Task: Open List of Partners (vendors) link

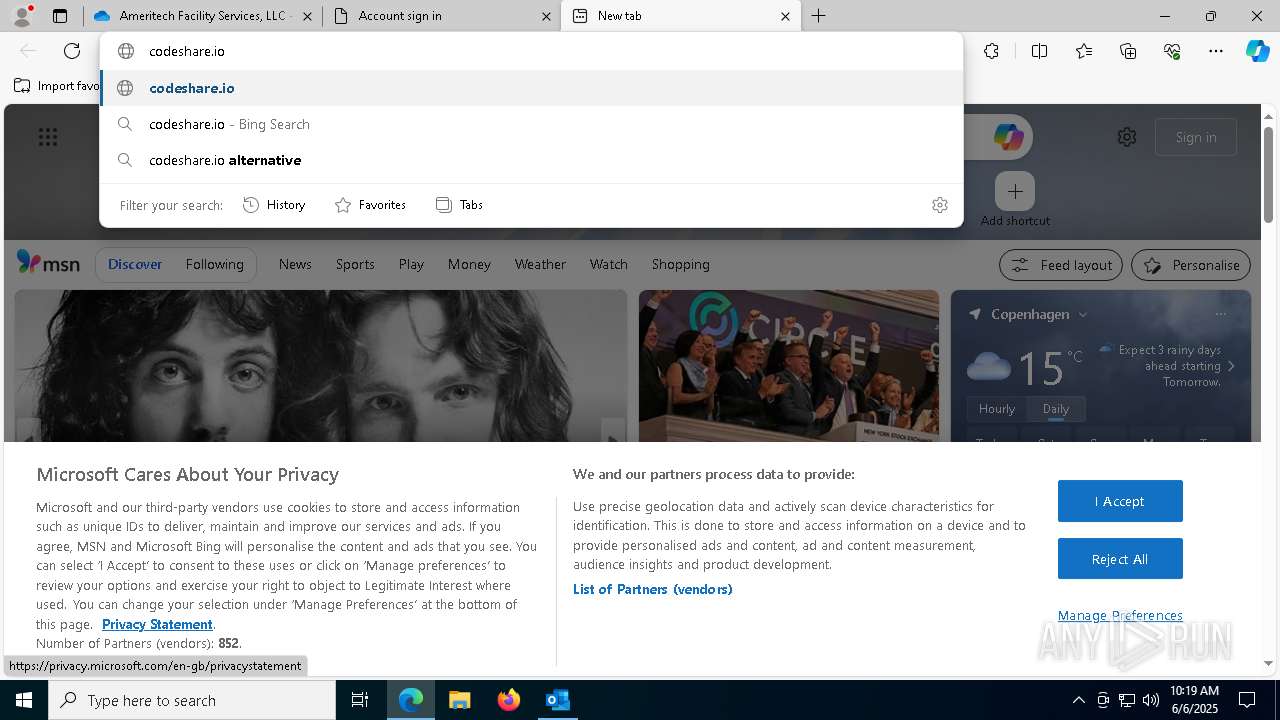Action: (x=653, y=589)
